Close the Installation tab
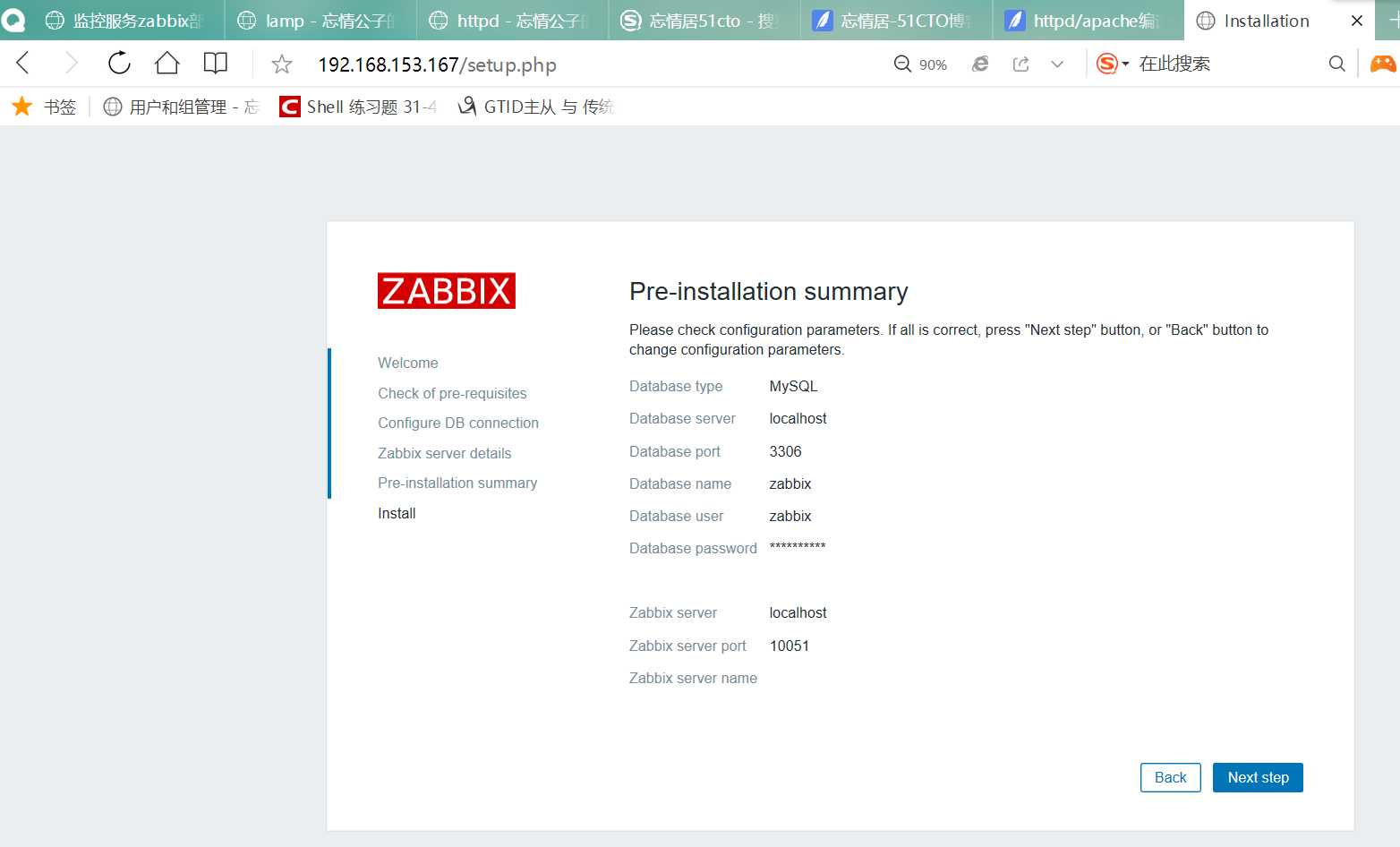This screenshot has width=1400, height=847. pyautogui.click(x=1357, y=21)
